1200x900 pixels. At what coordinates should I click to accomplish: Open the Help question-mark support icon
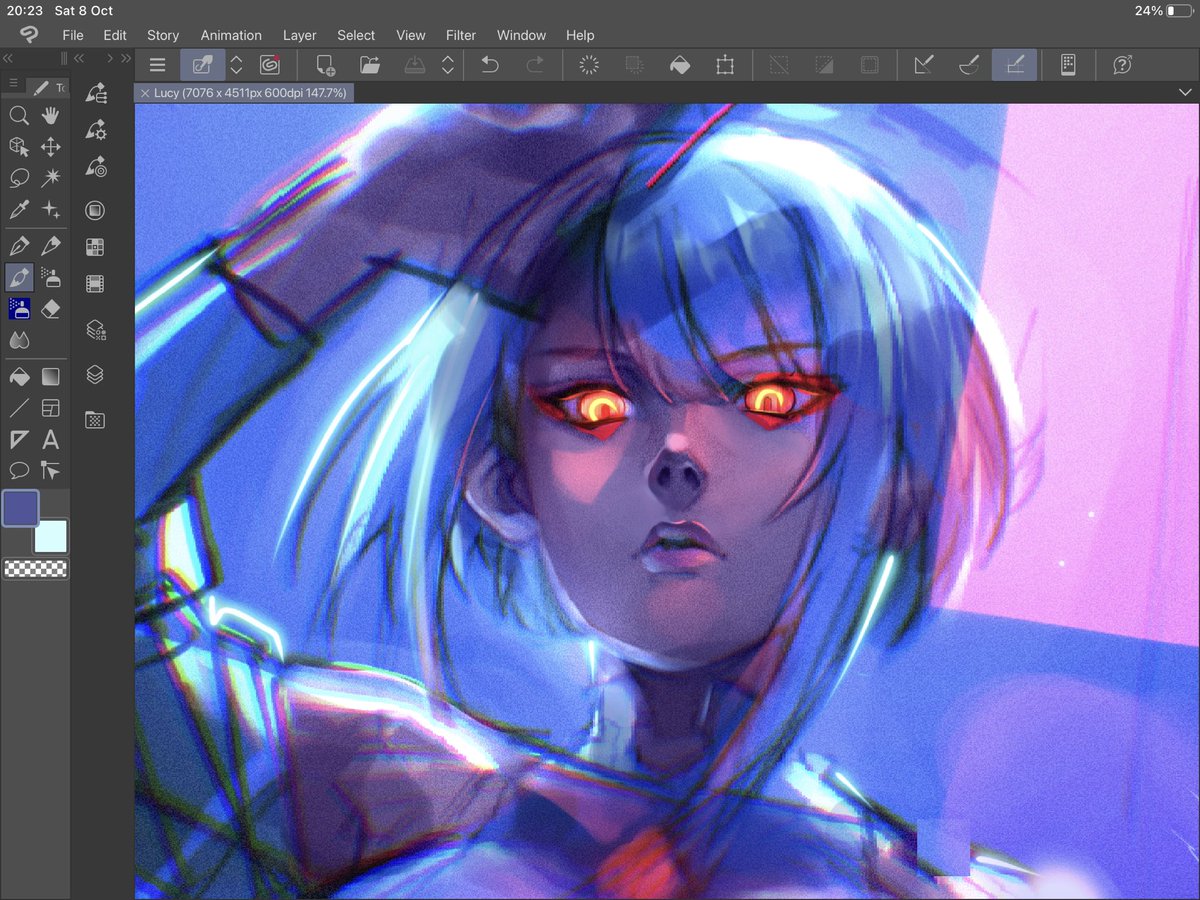[x=1122, y=65]
